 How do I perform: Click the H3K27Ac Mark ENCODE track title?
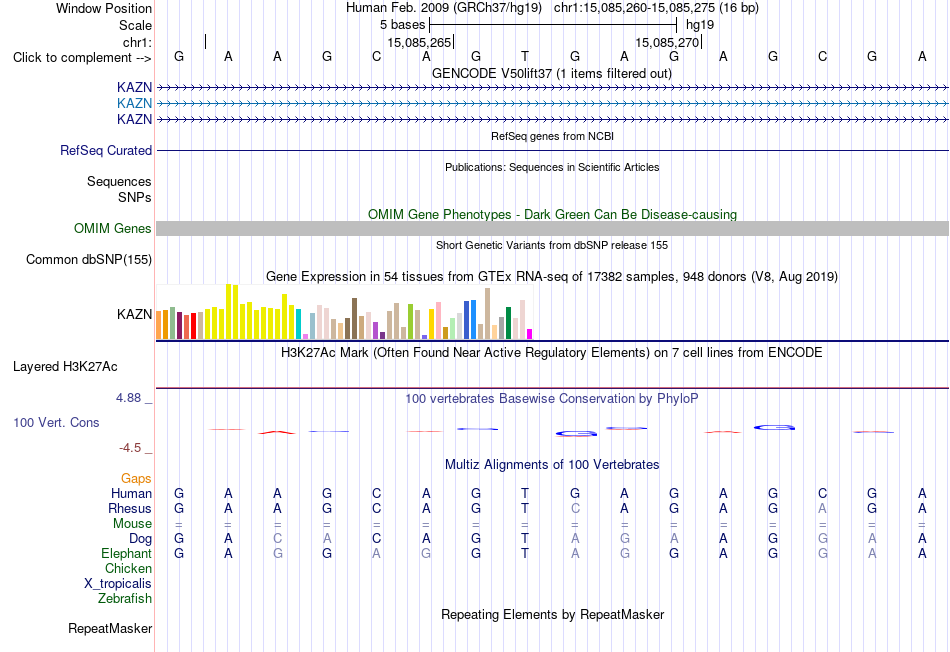[552, 353]
